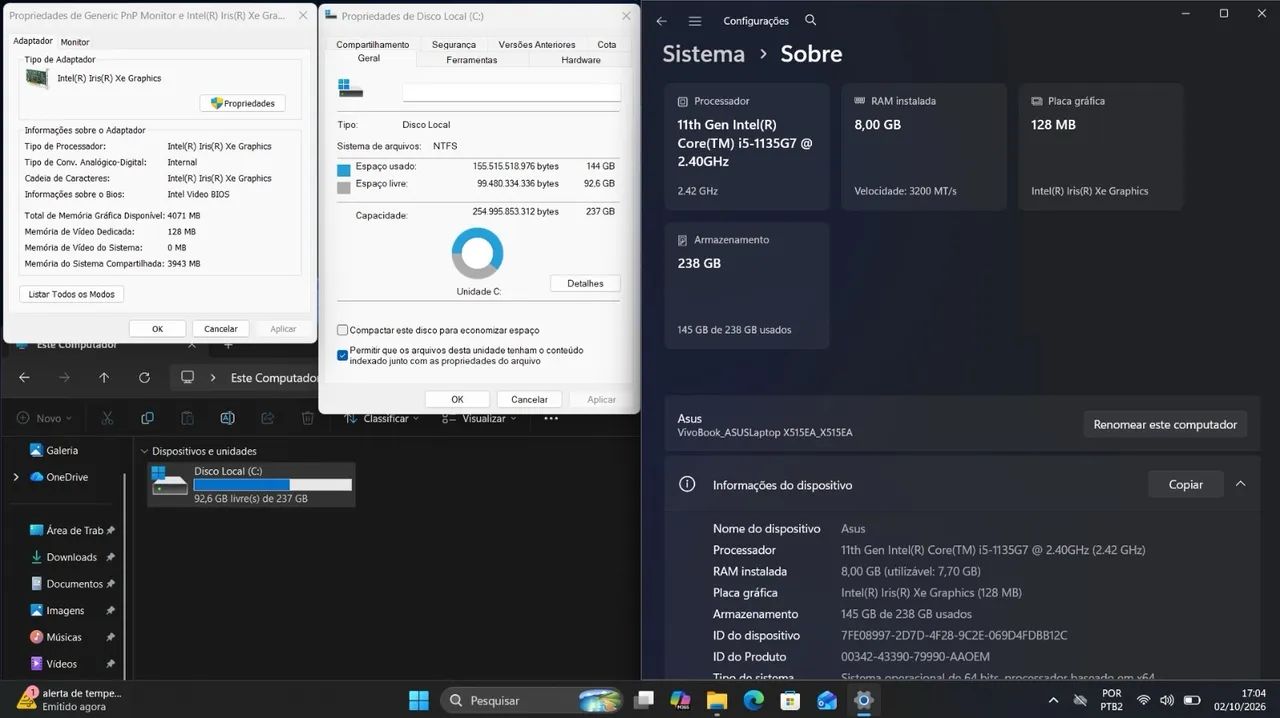Open Downloads in the Explorer sidebar
This screenshot has width=1280, height=718.
72,557
